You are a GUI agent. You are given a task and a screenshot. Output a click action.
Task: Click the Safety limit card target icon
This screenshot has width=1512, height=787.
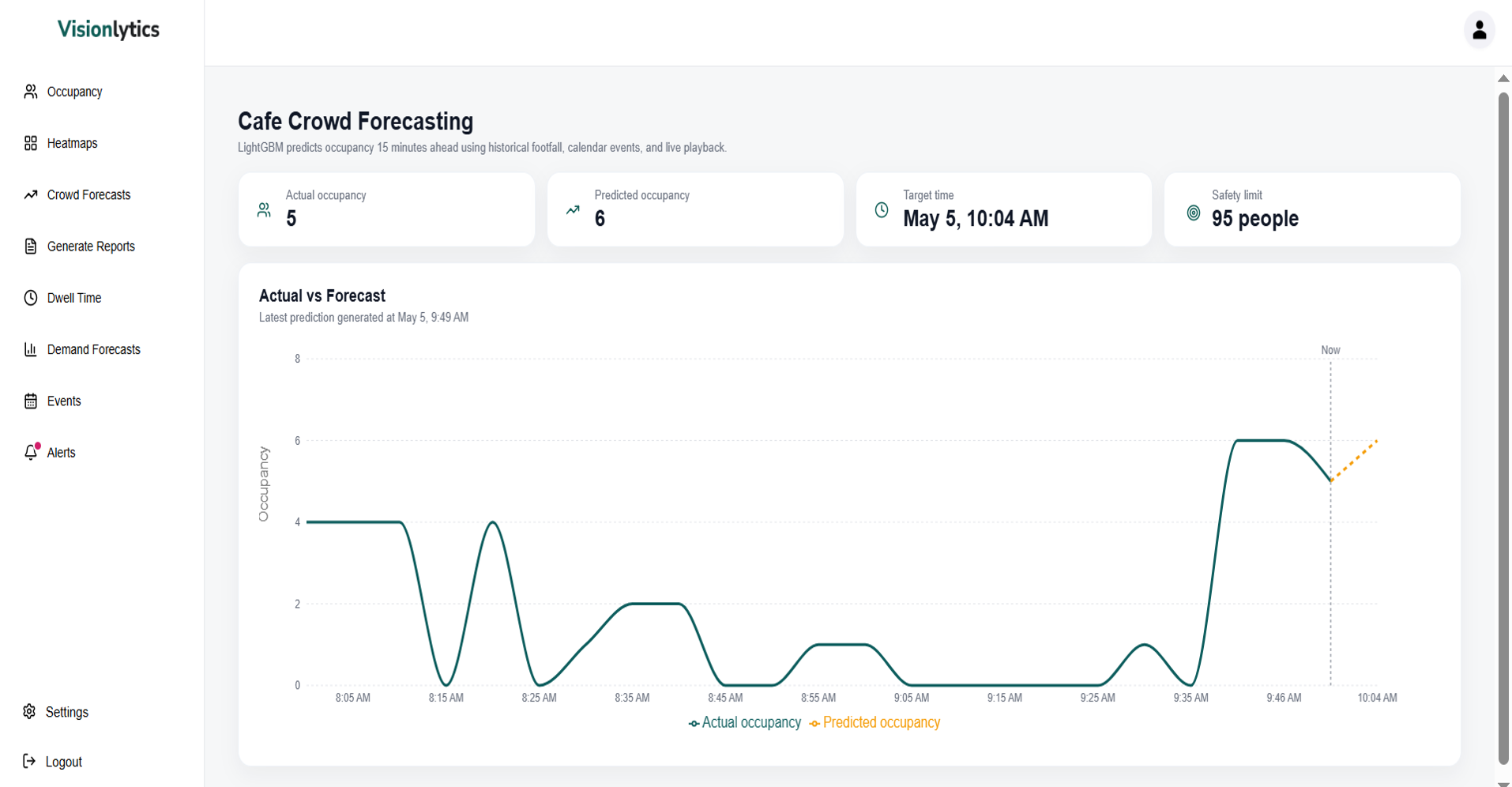(1194, 213)
